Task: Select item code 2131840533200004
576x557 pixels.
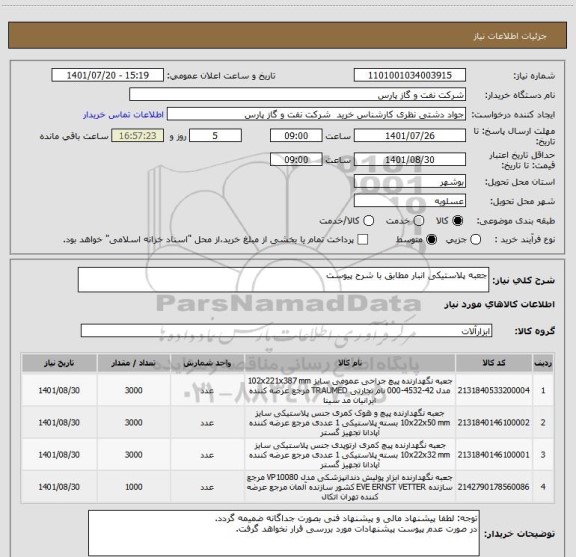Action: [493, 390]
